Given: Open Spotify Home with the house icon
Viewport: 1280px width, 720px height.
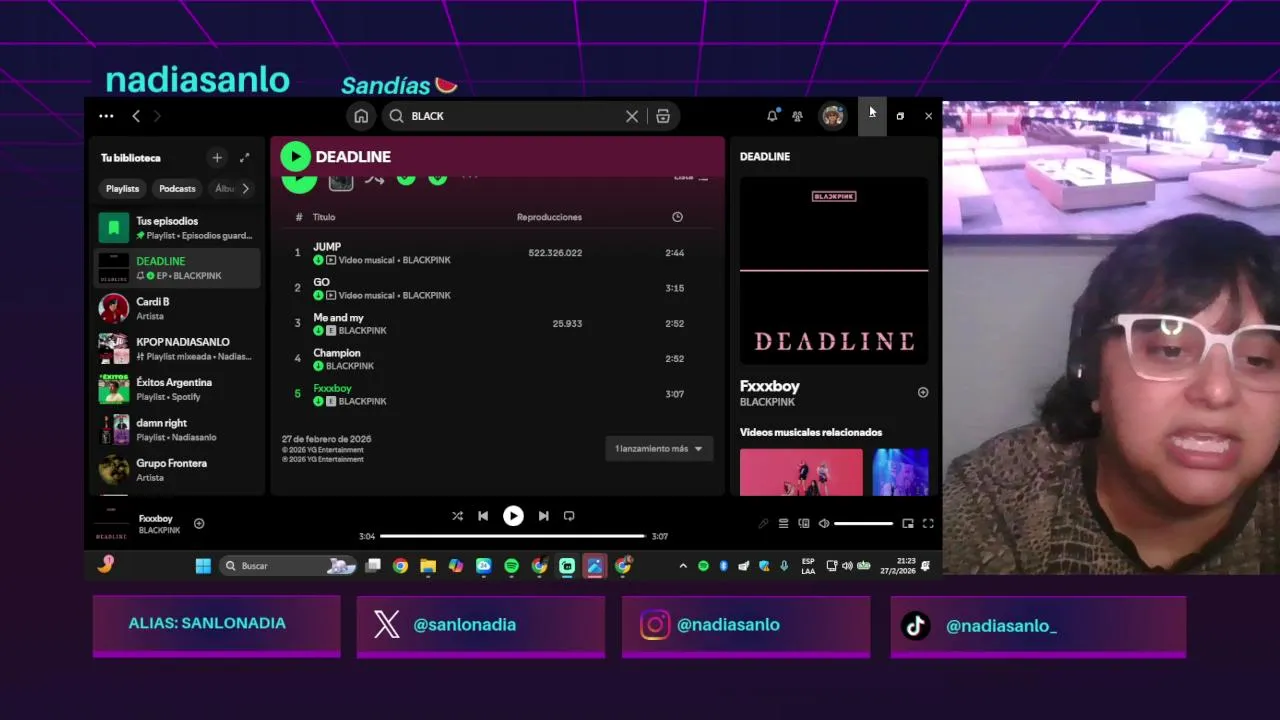Looking at the screenshot, I should (361, 116).
